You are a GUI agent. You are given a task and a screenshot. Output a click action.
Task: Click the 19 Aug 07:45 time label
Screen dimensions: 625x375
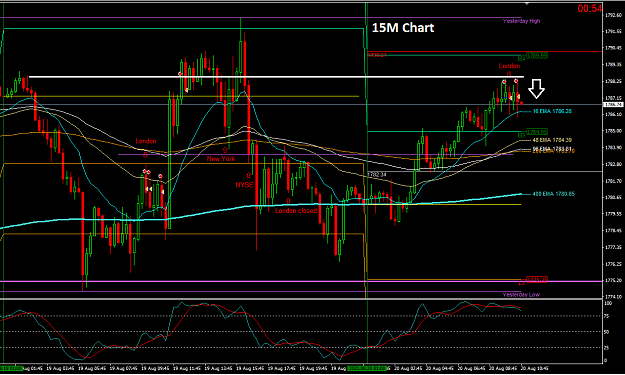coord(124,369)
